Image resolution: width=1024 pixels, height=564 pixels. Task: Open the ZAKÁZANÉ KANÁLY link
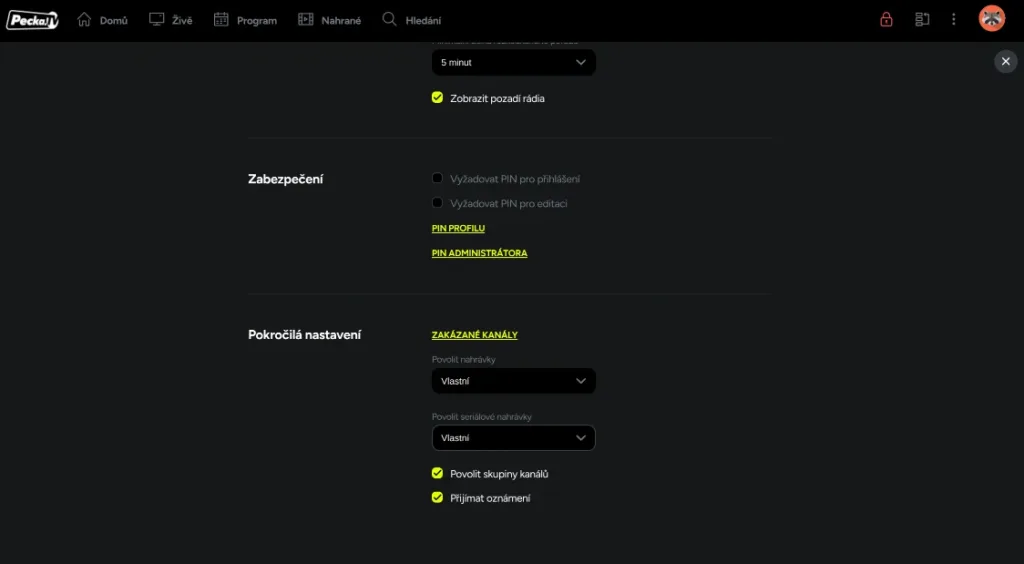click(474, 335)
